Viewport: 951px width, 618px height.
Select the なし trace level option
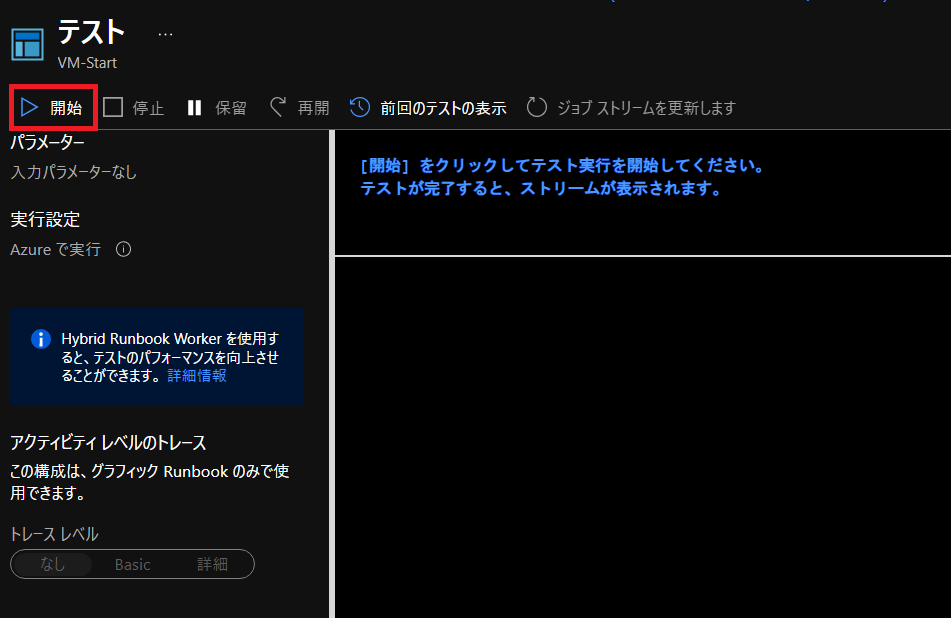[x=52, y=564]
